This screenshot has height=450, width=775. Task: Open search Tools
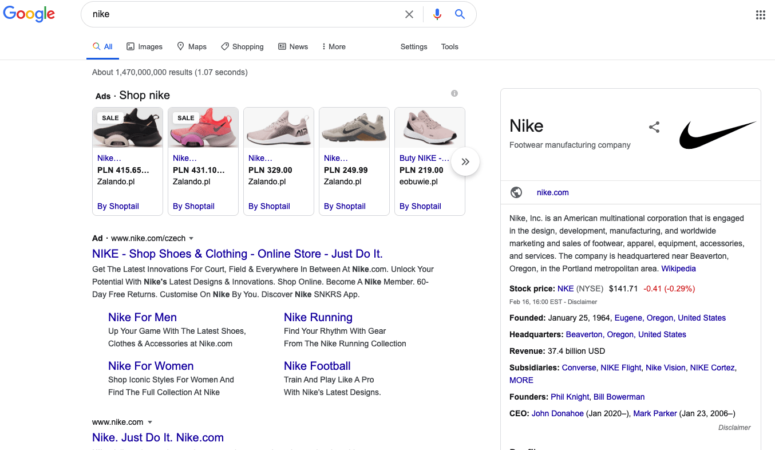450,46
